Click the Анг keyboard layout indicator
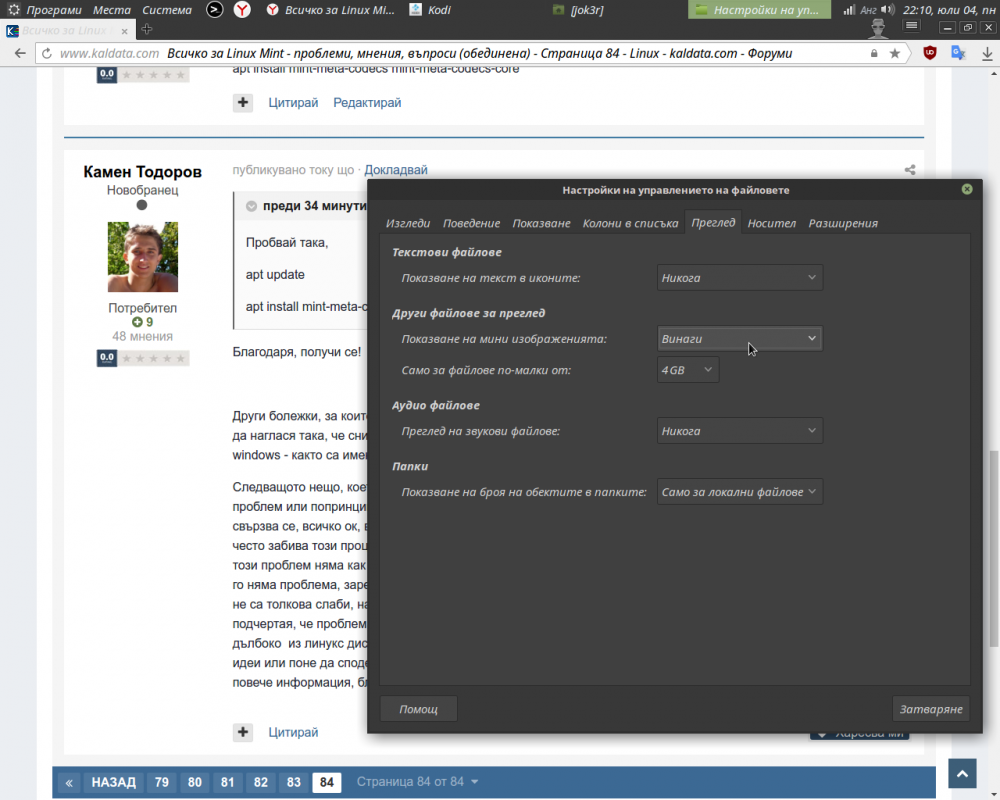The width and height of the screenshot is (1000, 800). point(868,10)
